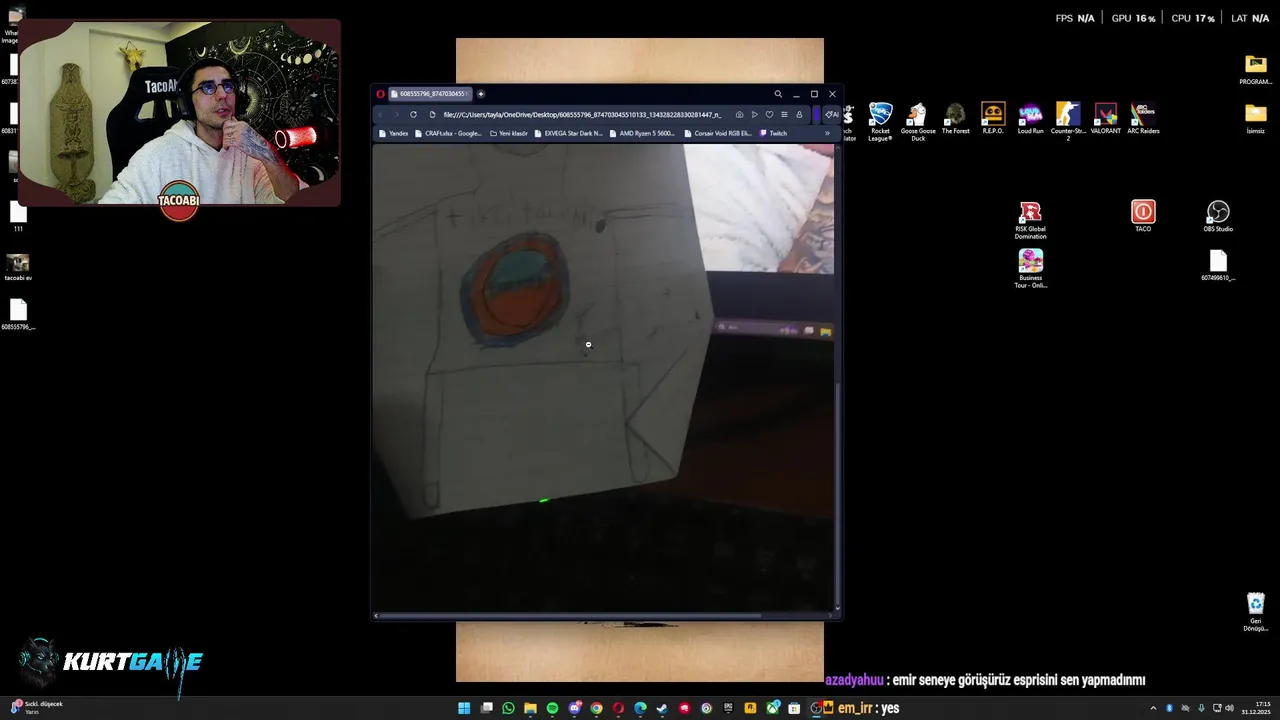1280x720 pixels.
Task: Select The Forest desktop shortcut
Action: click(x=955, y=118)
